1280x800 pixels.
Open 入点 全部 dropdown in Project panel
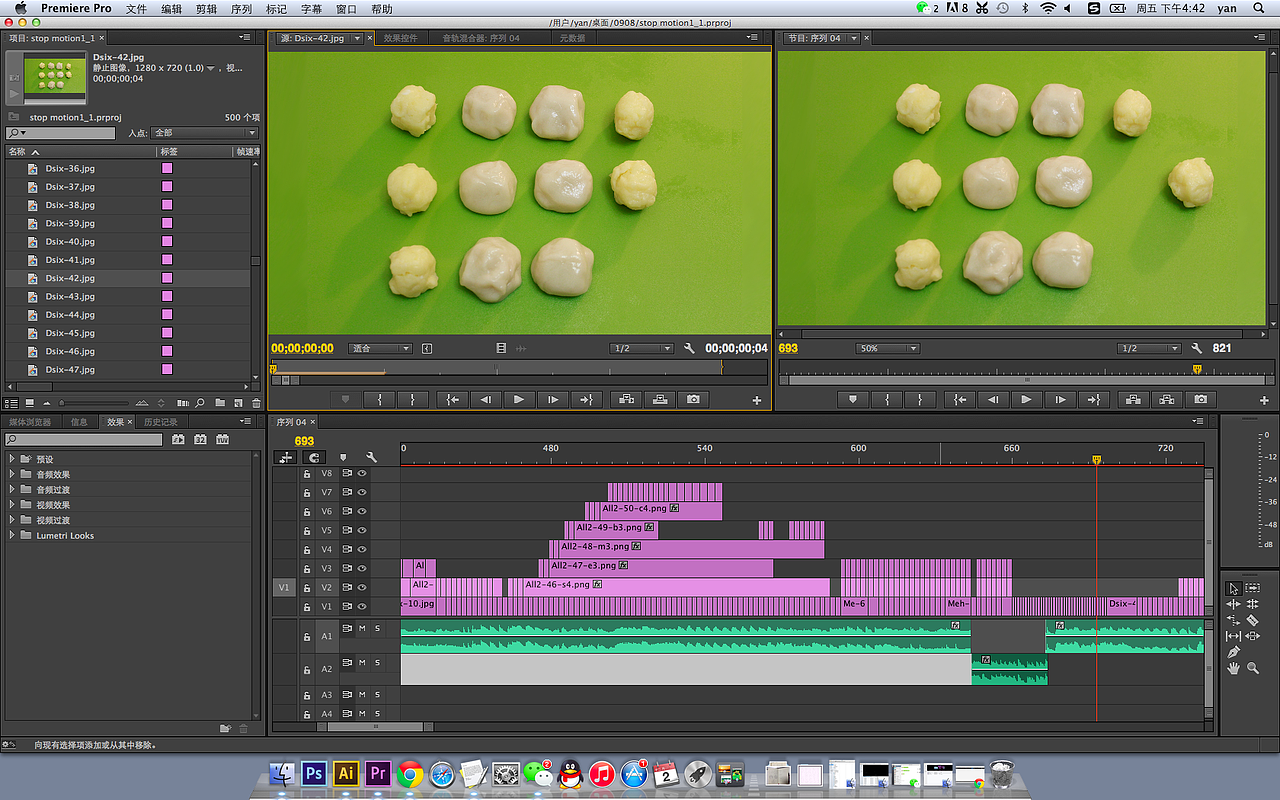coord(204,132)
